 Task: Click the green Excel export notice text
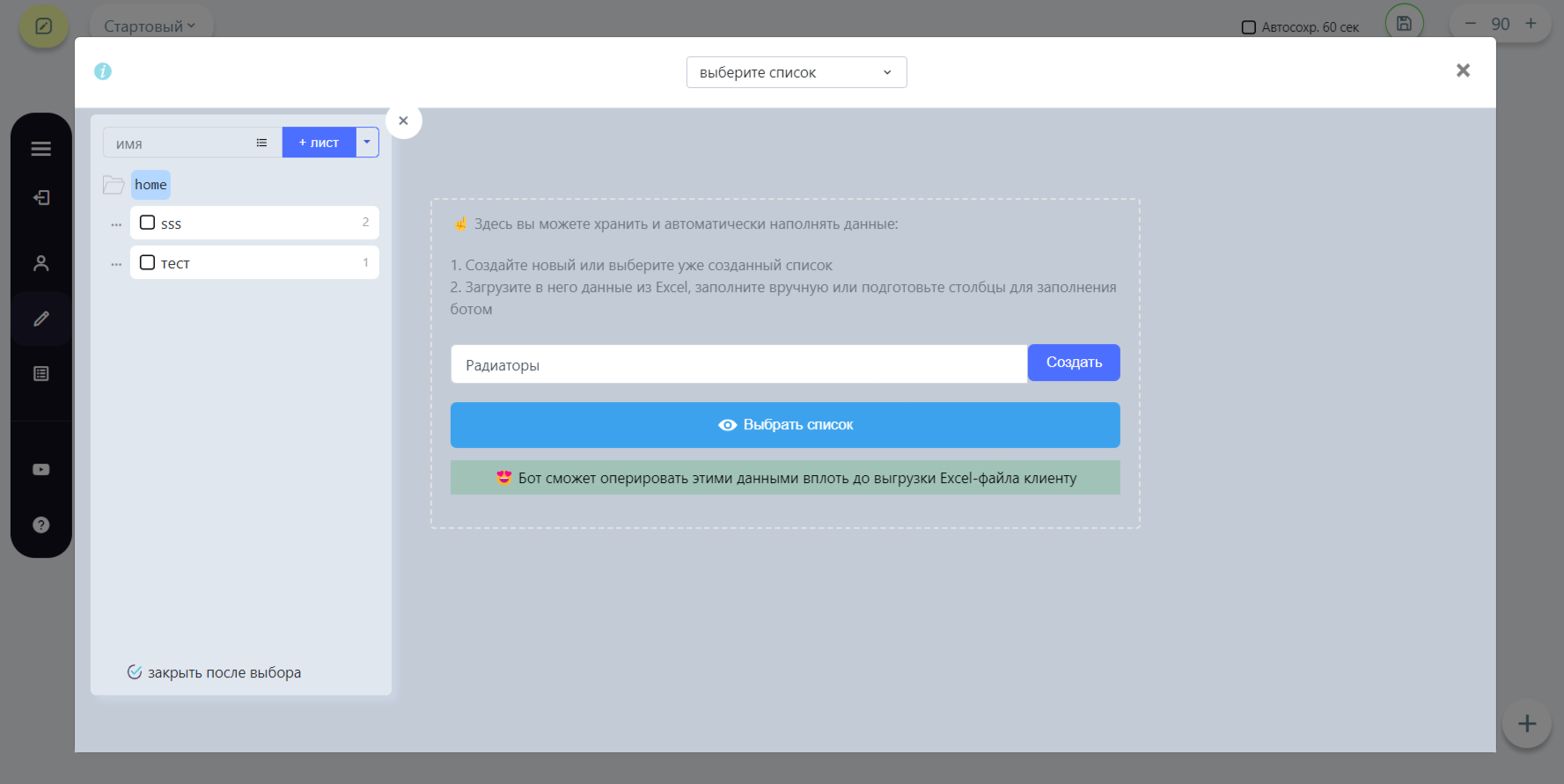click(785, 478)
